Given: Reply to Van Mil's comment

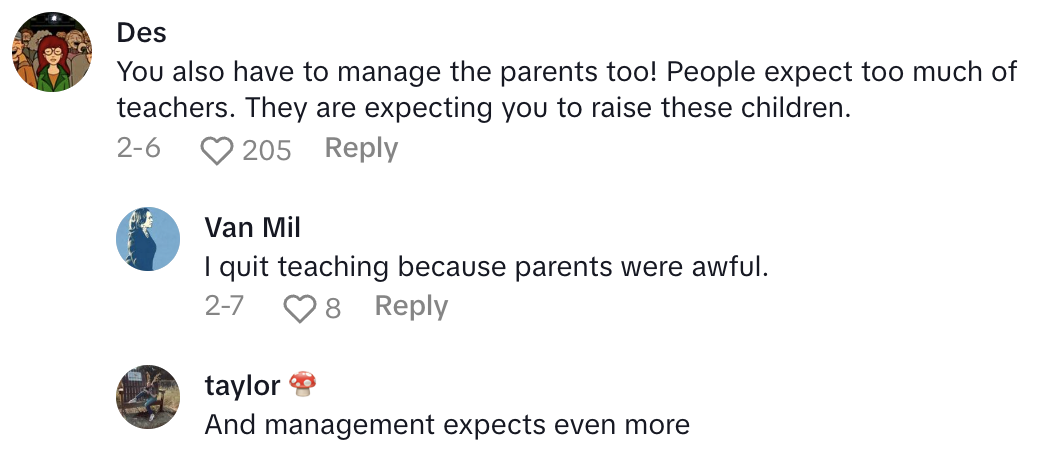Looking at the screenshot, I should point(411,307).
